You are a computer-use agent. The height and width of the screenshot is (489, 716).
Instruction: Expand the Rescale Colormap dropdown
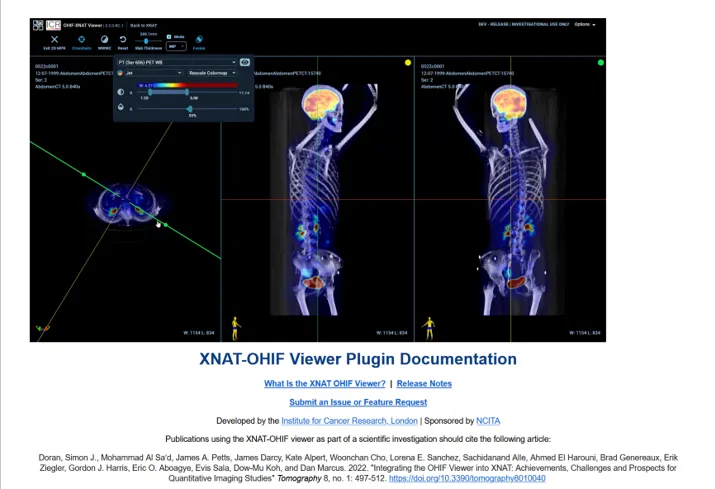click(212, 73)
